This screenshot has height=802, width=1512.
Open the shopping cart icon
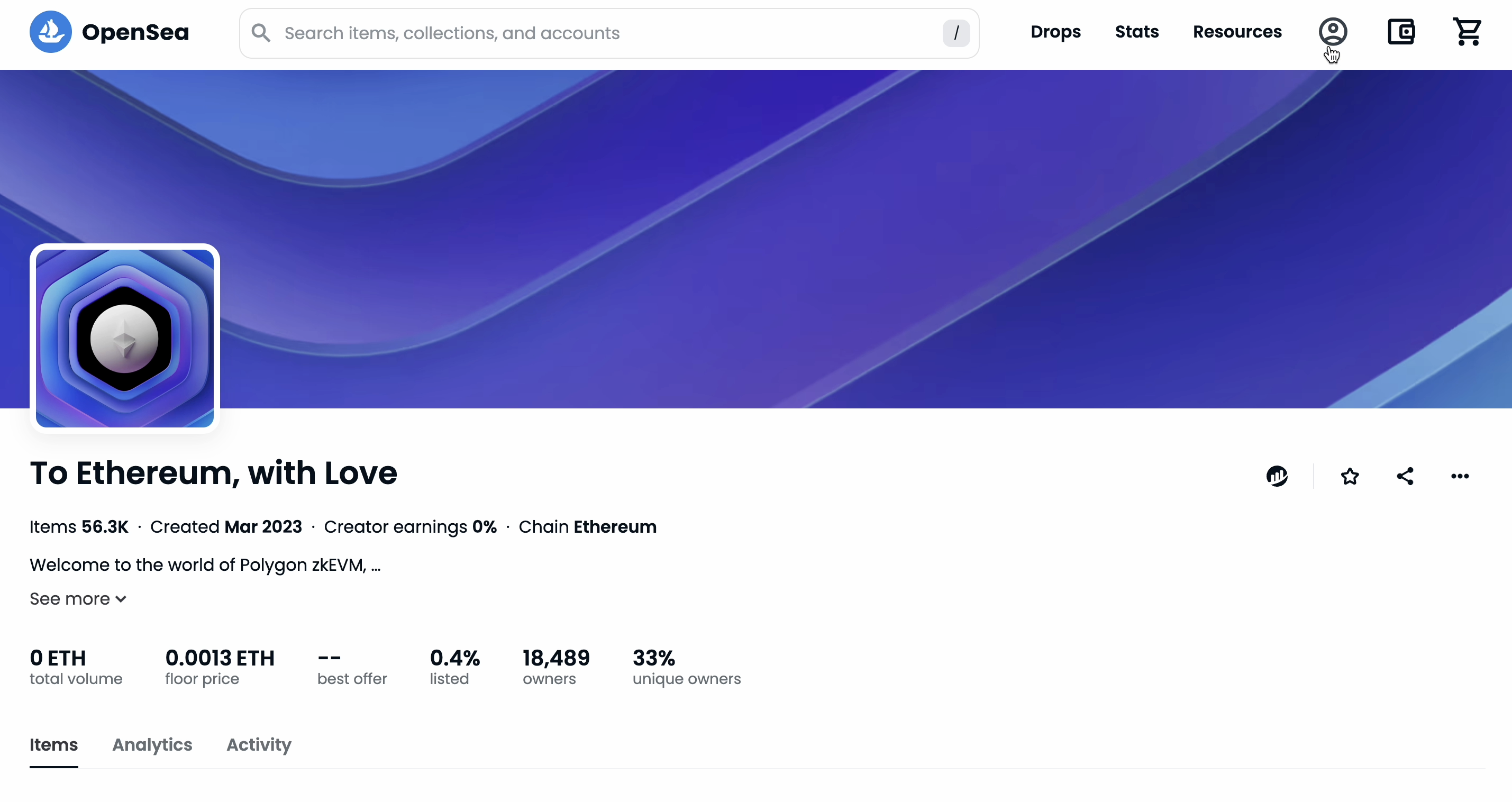[1467, 32]
